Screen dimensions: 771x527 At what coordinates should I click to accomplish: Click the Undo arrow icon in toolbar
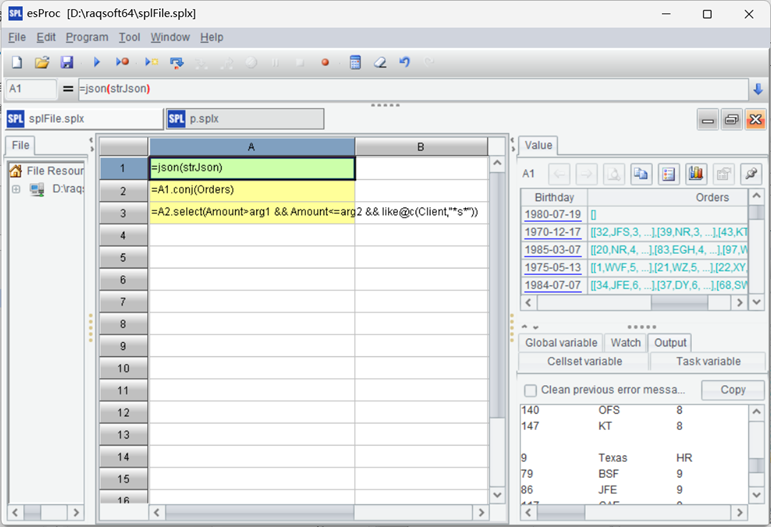(x=404, y=62)
